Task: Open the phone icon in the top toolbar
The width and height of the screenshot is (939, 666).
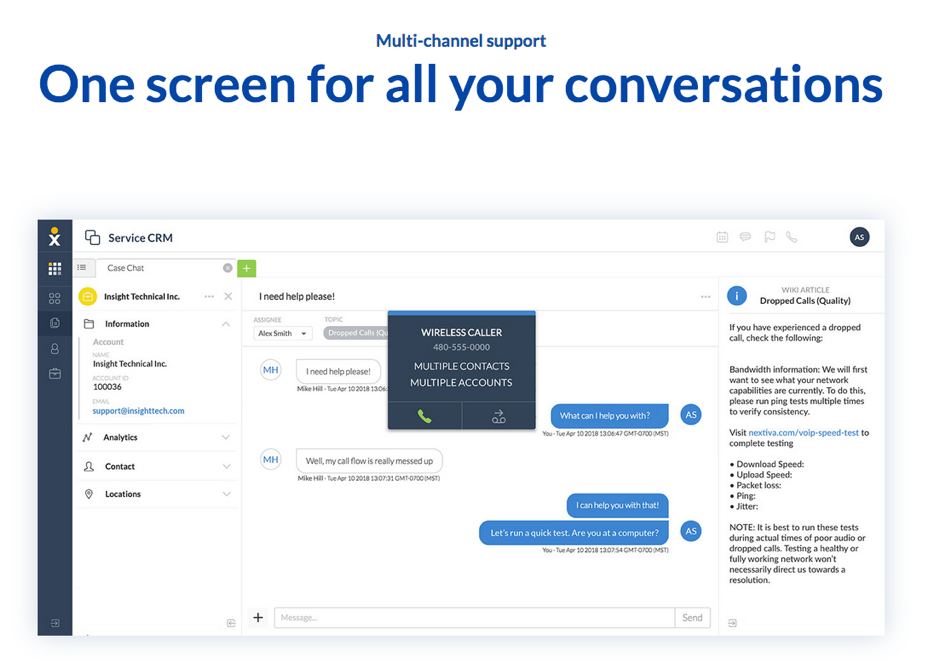Action: click(792, 236)
